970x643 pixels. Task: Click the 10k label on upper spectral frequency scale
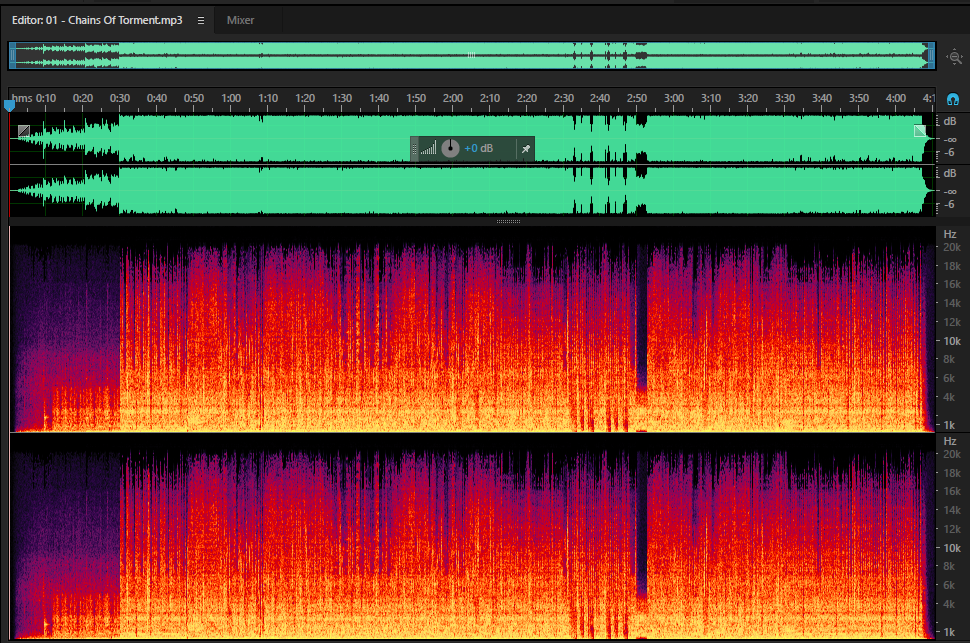click(x=952, y=341)
